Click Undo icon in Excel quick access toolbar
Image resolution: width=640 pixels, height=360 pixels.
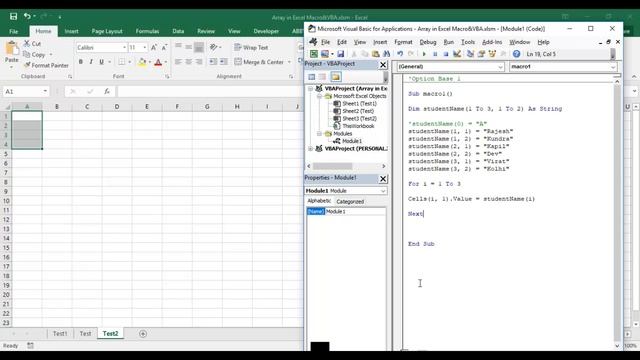pos(27,16)
